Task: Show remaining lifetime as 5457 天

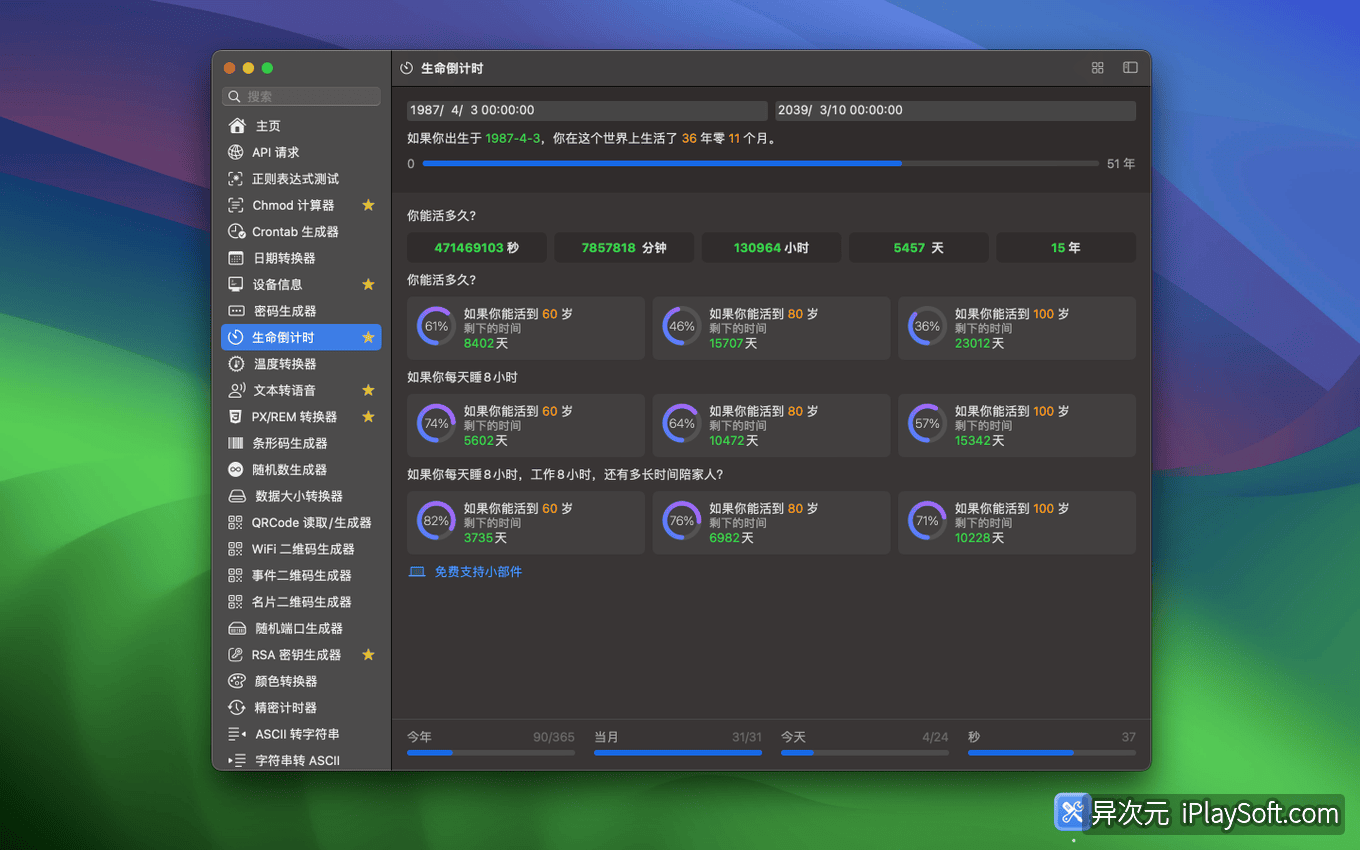Action: (918, 247)
